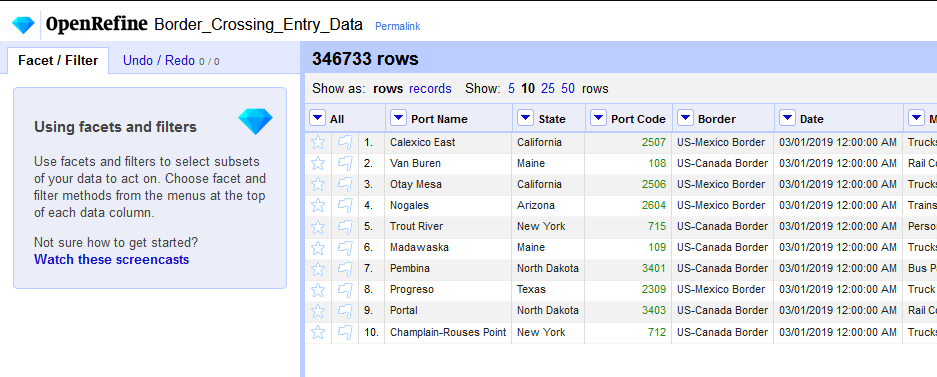
Task: Show data as records
Action: point(430,89)
